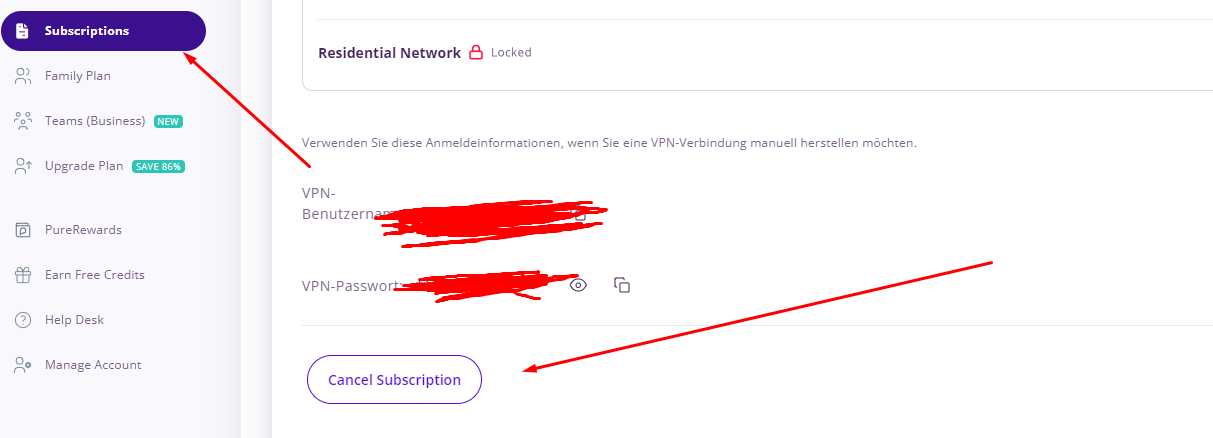Click the Subscriptions document icon
Viewport: 1213px width, 438px height.
pyautogui.click(x=23, y=31)
